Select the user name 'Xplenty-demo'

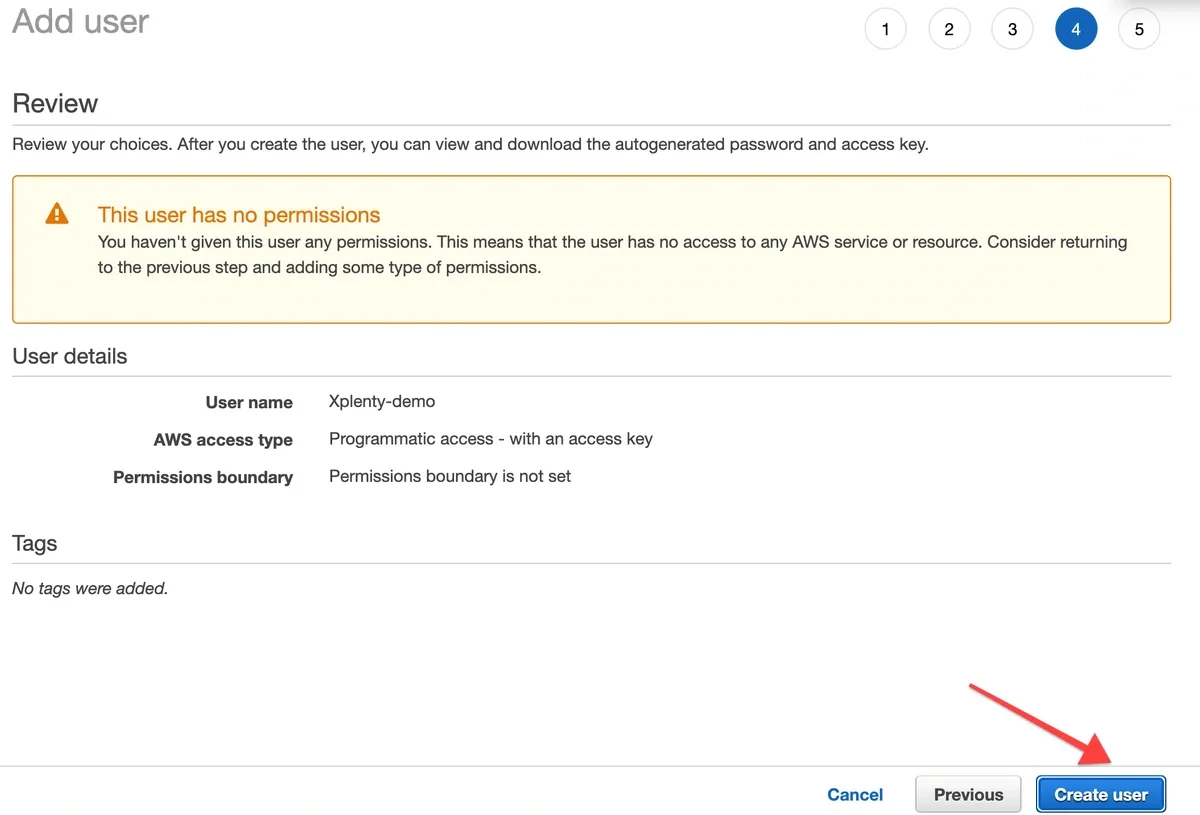381,401
